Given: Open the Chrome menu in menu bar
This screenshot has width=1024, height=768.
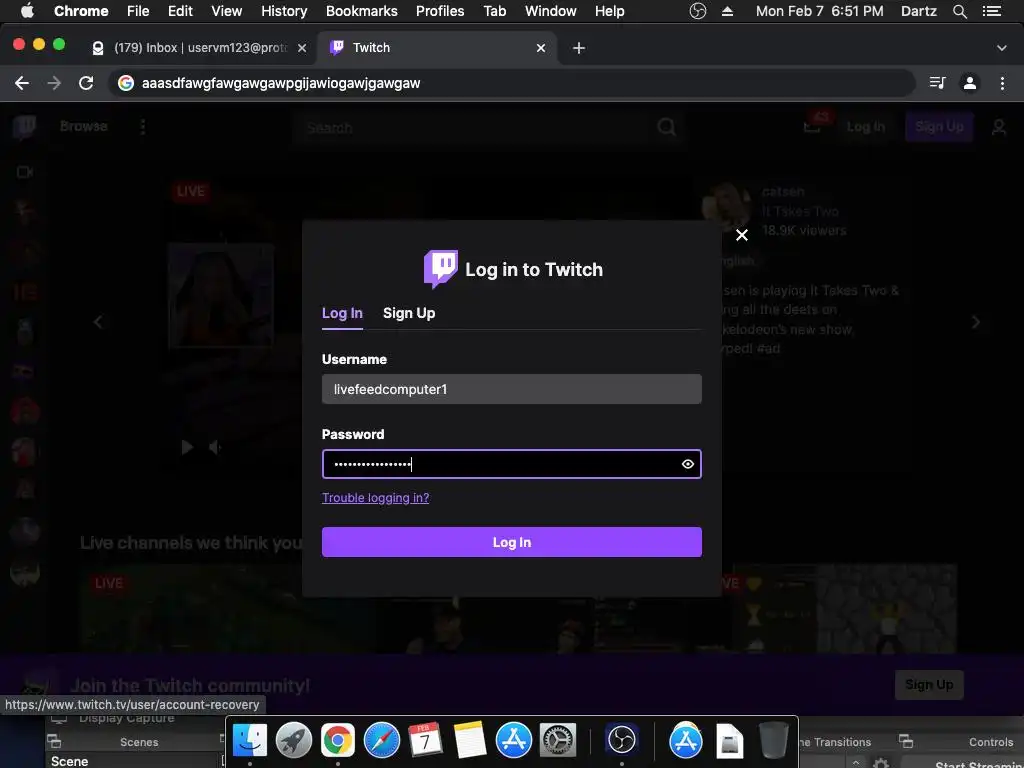Looking at the screenshot, I should [81, 11].
